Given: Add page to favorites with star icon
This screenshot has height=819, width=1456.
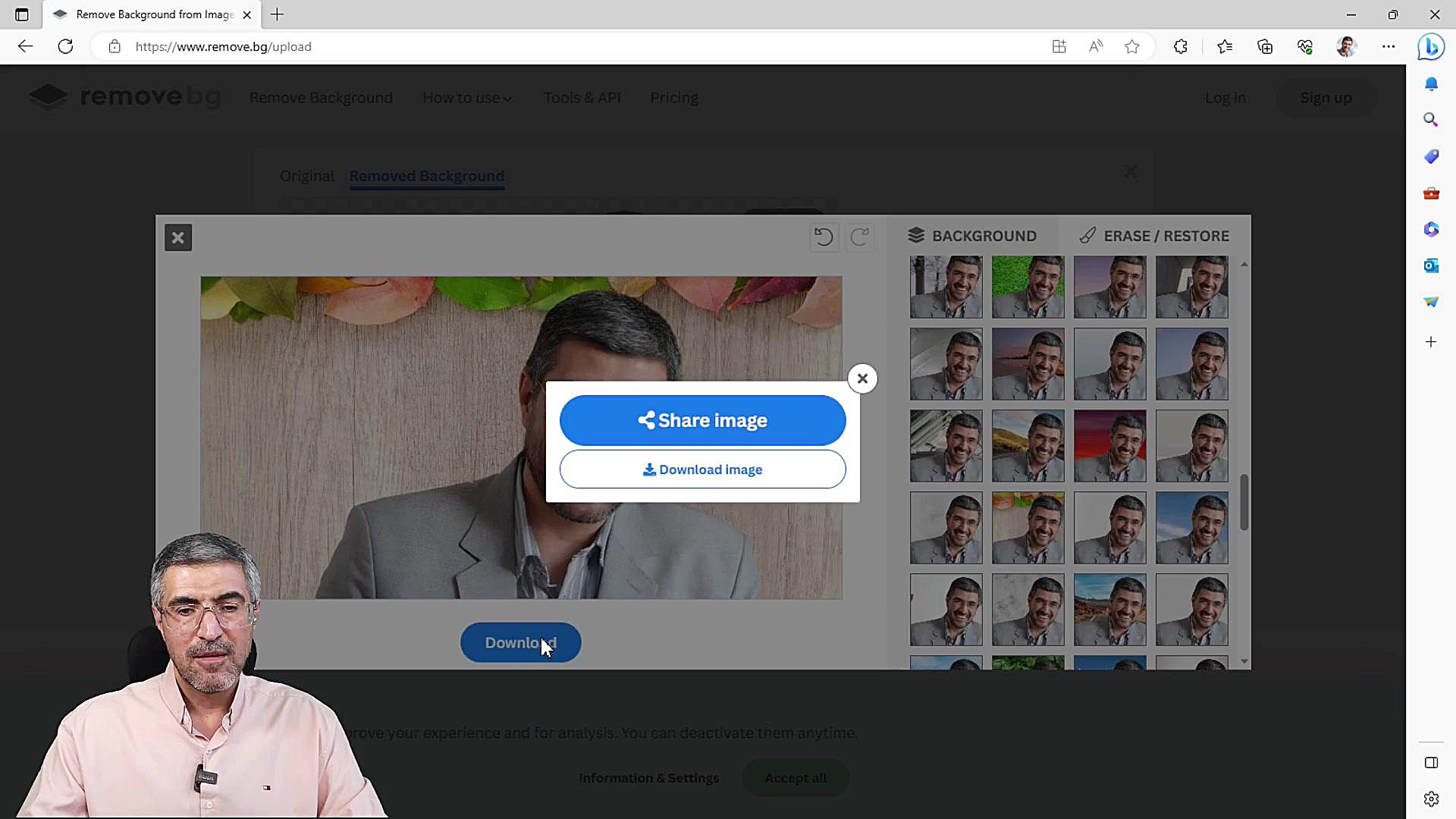Looking at the screenshot, I should [x=1132, y=47].
